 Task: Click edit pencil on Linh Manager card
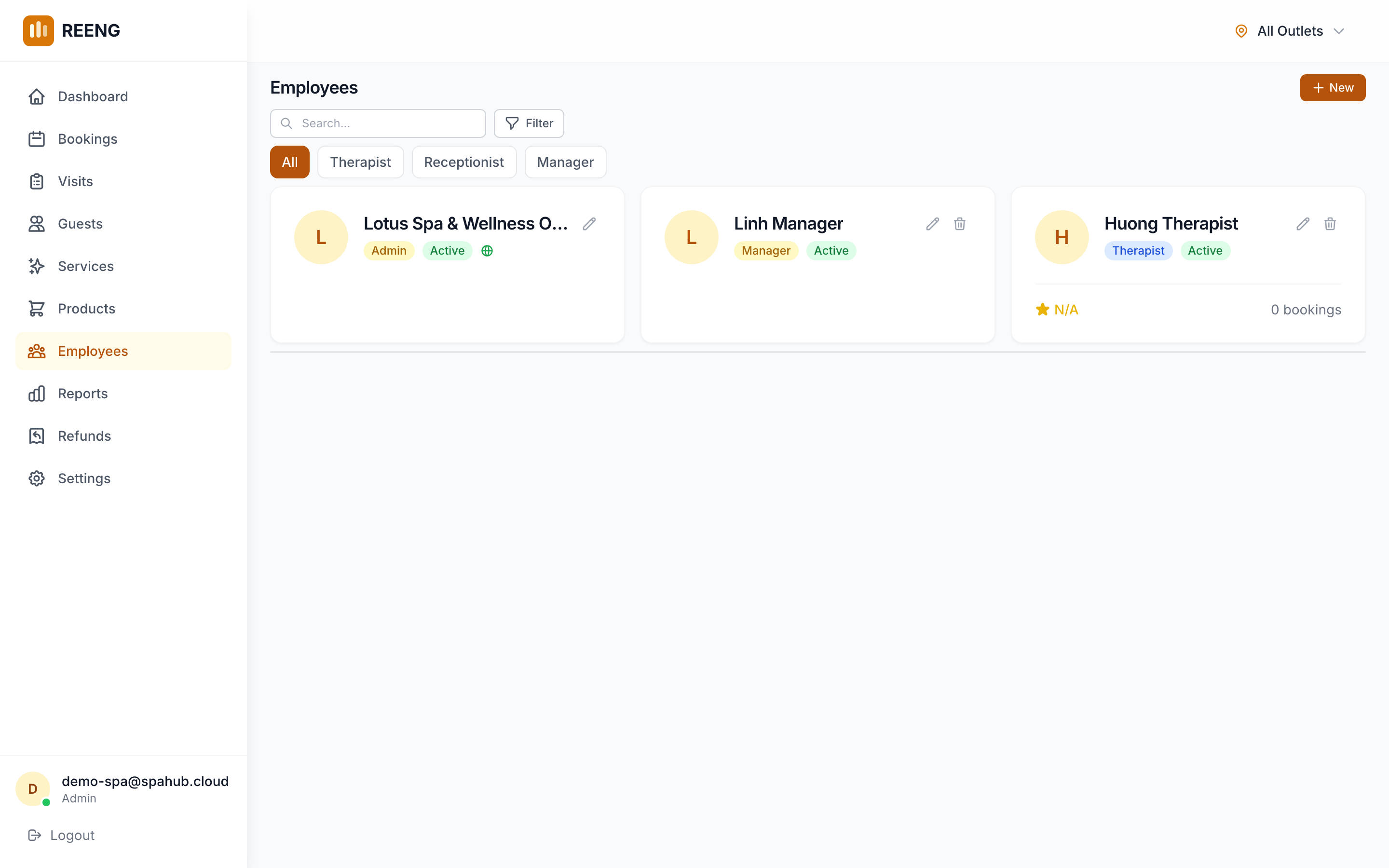coord(932,224)
